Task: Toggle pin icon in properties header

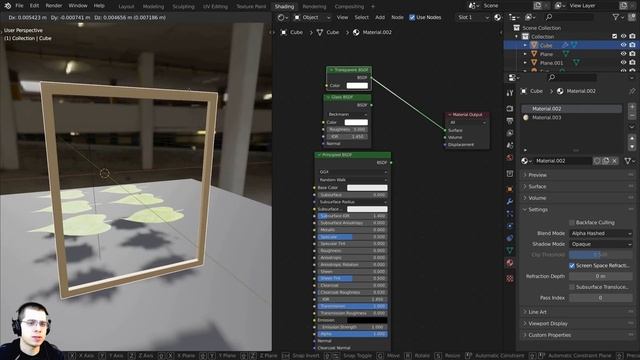Action: (x=632, y=91)
